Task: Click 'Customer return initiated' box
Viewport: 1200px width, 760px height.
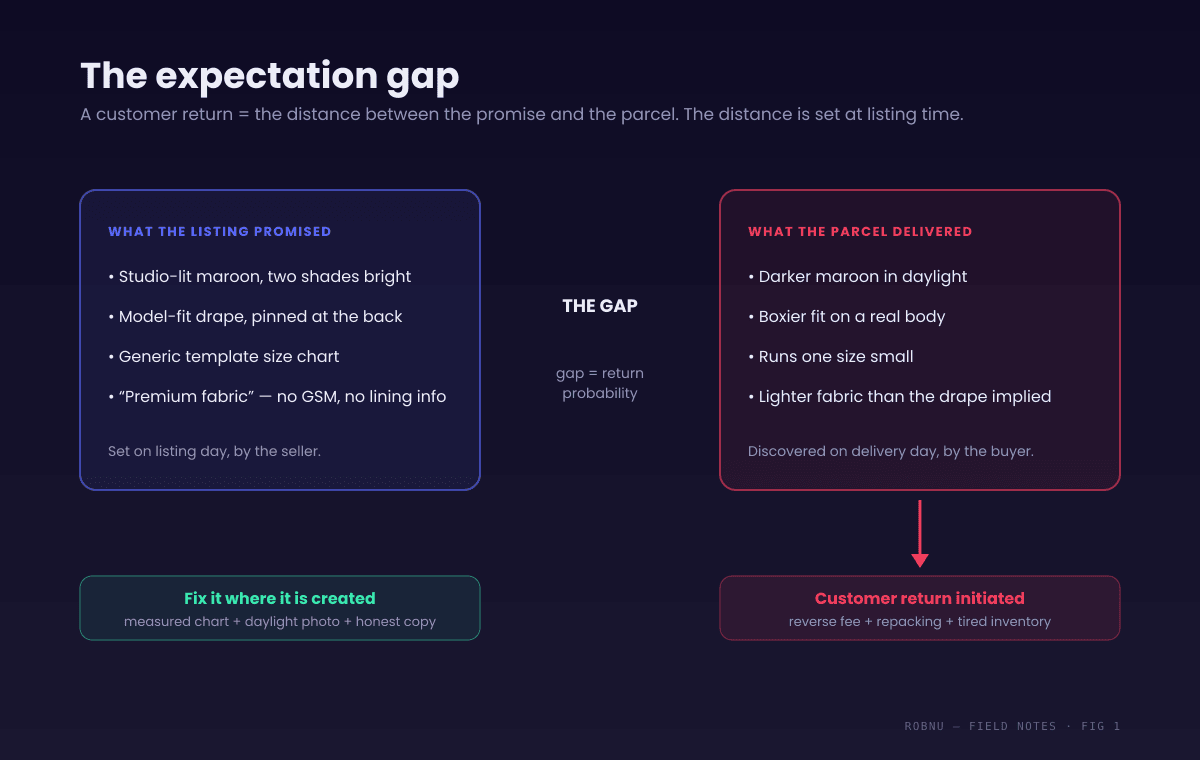Action: point(920,608)
